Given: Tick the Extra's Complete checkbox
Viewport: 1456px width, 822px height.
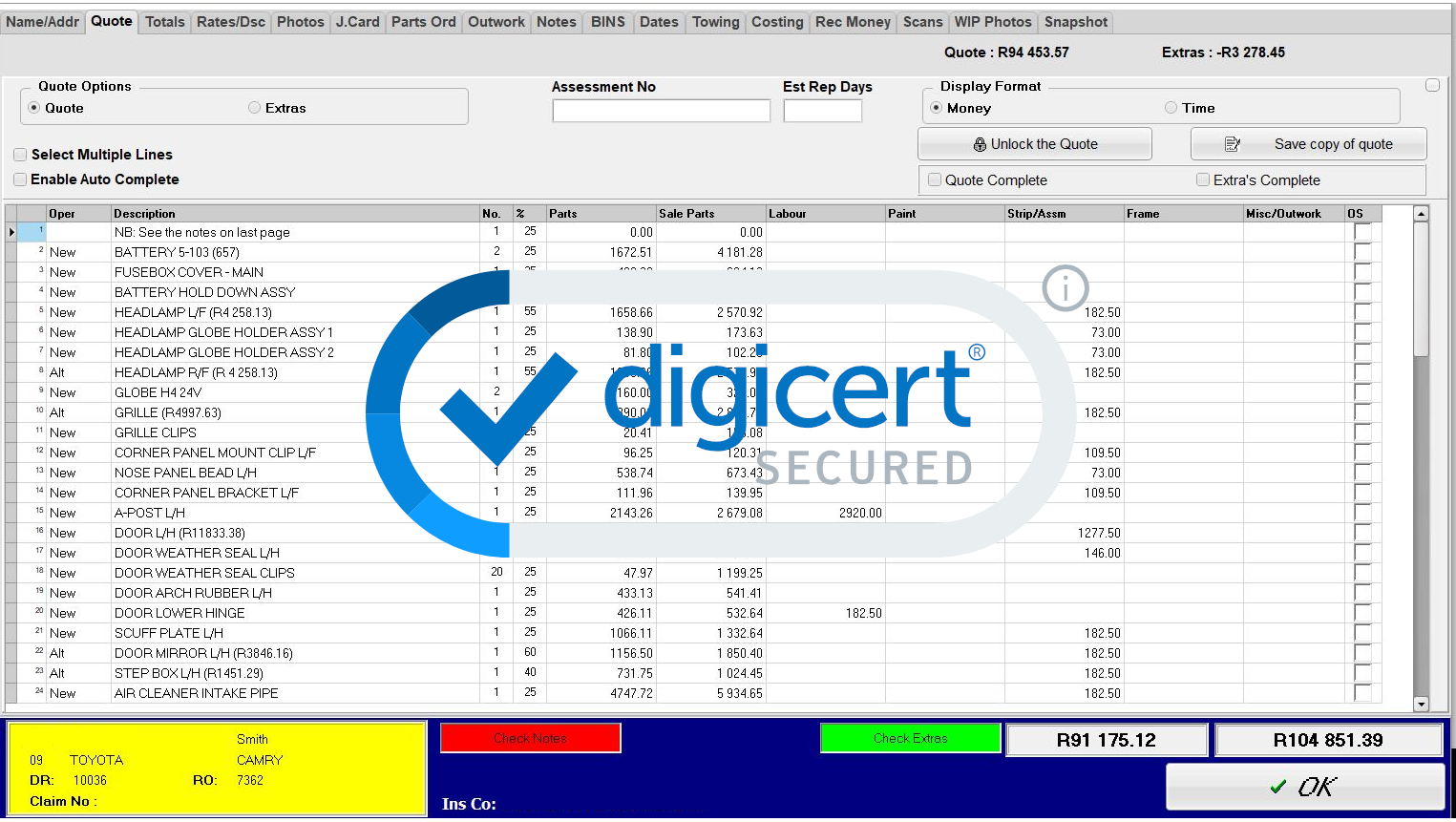Looking at the screenshot, I should tap(1203, 179).
